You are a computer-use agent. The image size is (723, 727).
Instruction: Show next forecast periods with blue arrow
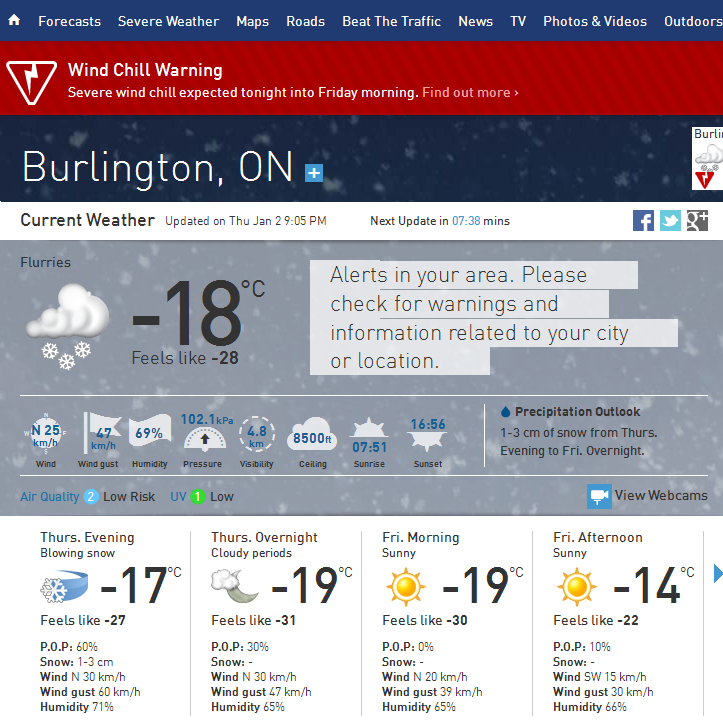pyautogui.click(x=718, y=574)
